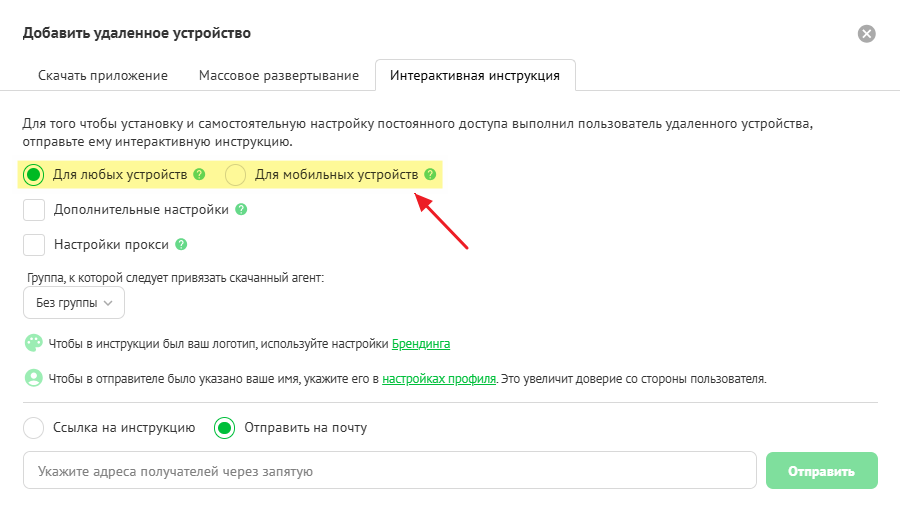Screen dimensions: 900x512
Task: Select the "Интерактивная инструкция" tab
Action: [475, 75]
